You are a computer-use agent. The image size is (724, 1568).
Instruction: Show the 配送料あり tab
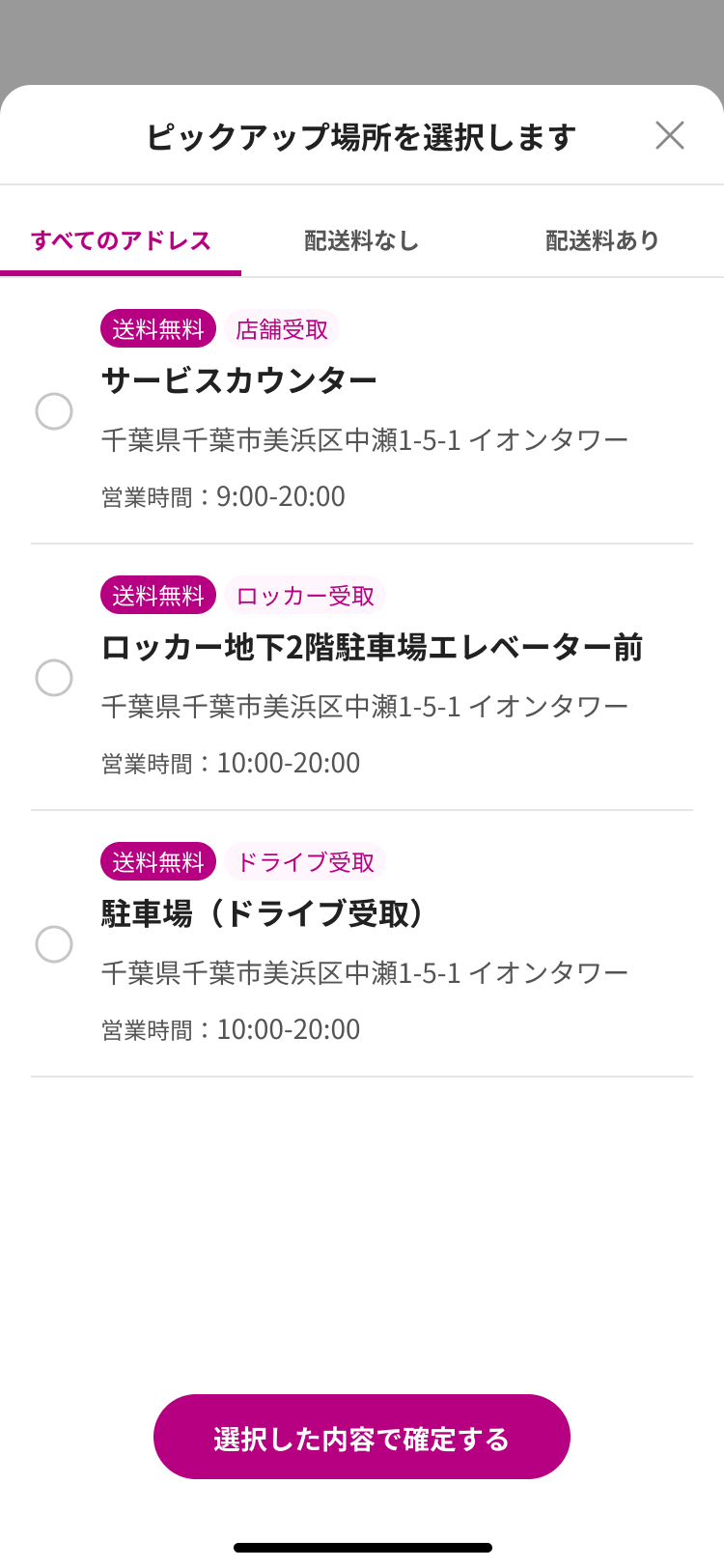tap(602, 240)
